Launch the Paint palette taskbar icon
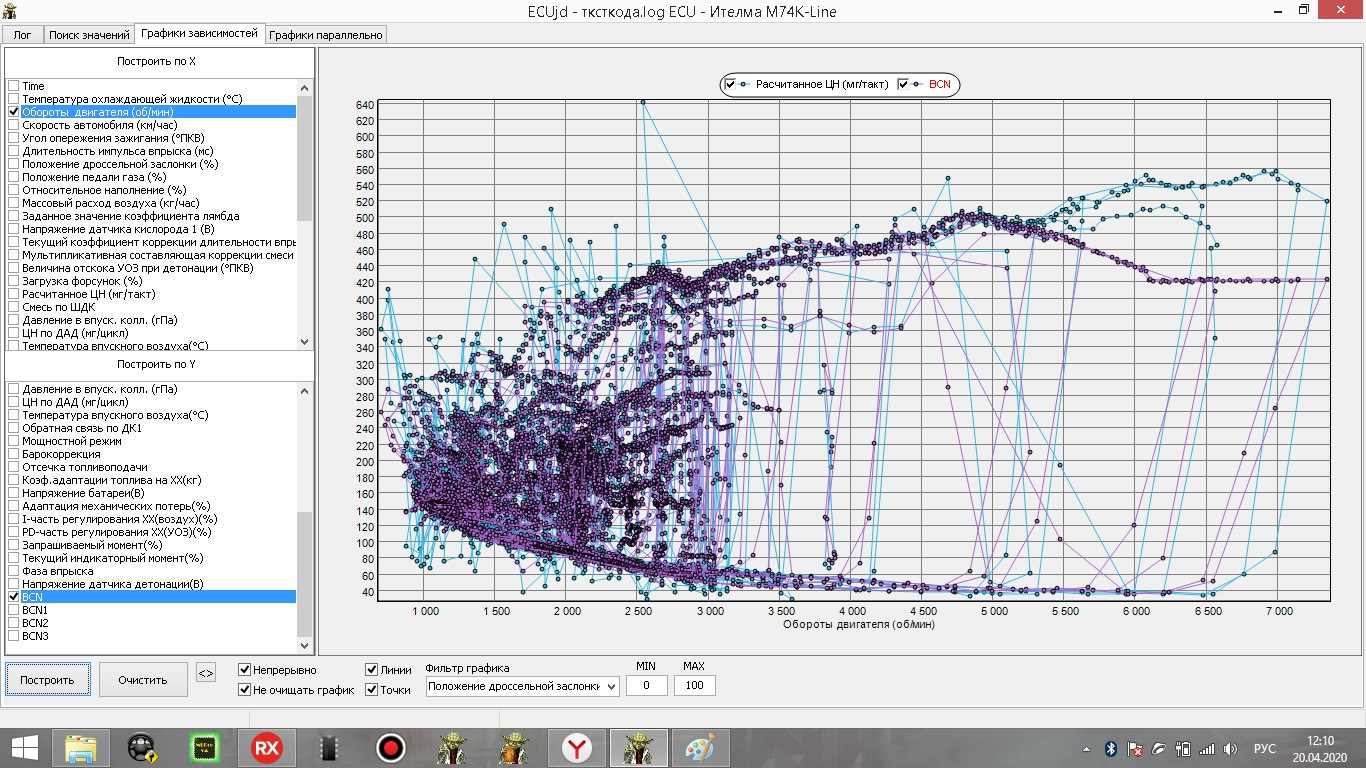 click(698, 747)
